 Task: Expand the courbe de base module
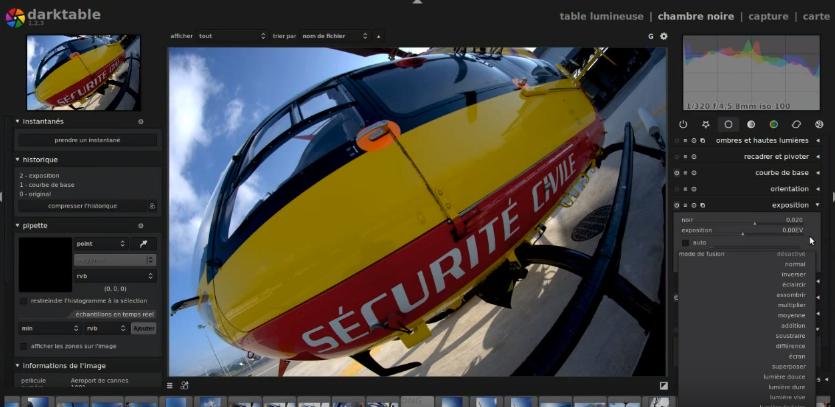click(x=818, y=173)
